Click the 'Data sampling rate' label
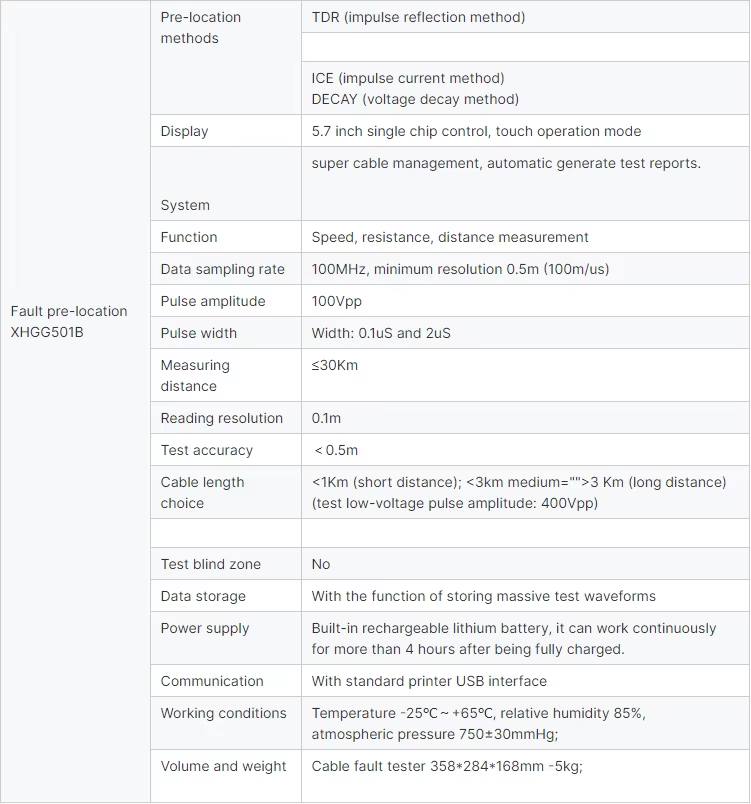This screenshot has height=804, width=751. (223, 269)
